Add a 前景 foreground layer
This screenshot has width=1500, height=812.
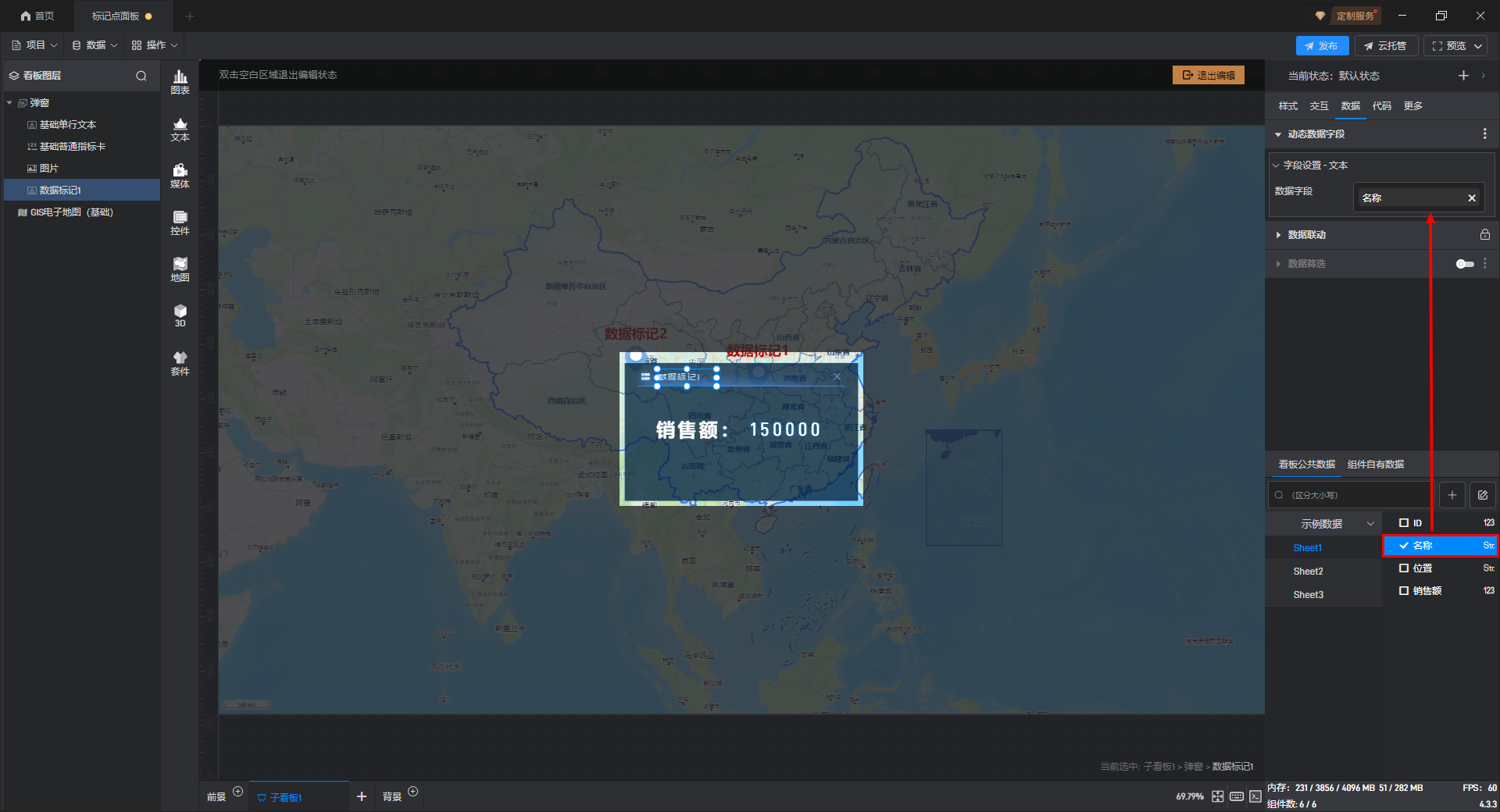[238, 792]
